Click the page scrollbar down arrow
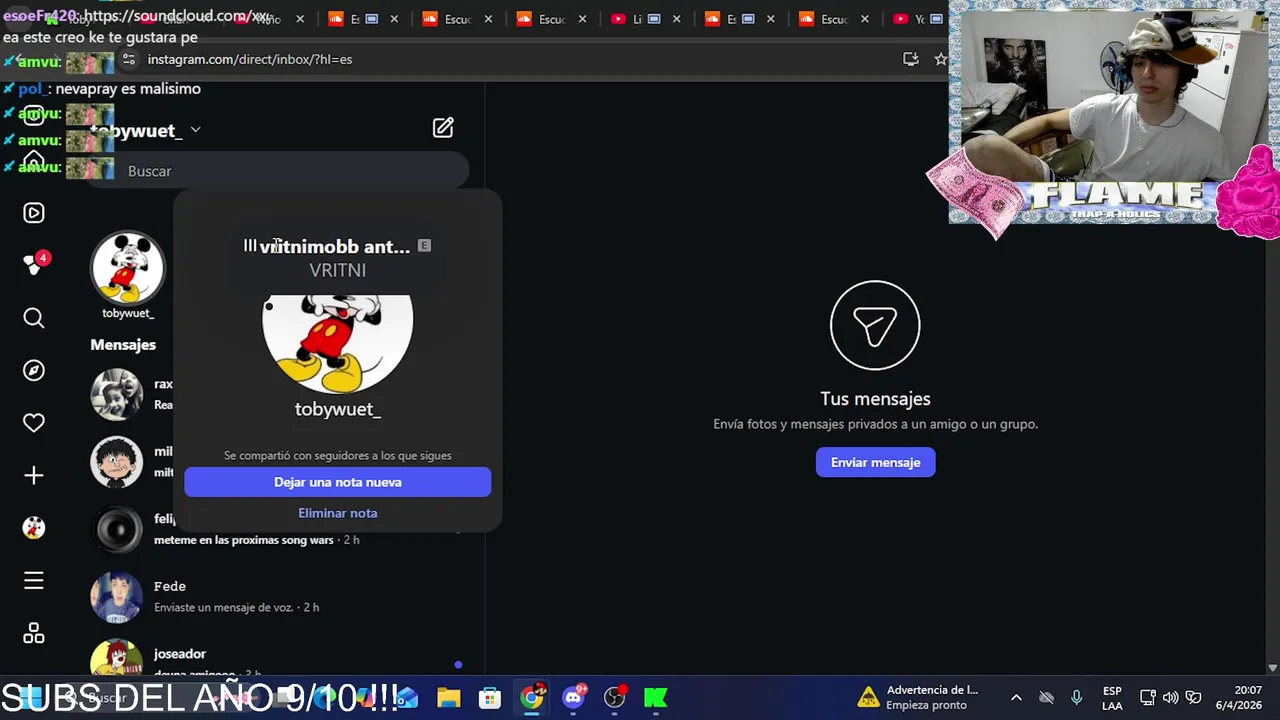1280x720 pixels. click(x=1272, y=667)
